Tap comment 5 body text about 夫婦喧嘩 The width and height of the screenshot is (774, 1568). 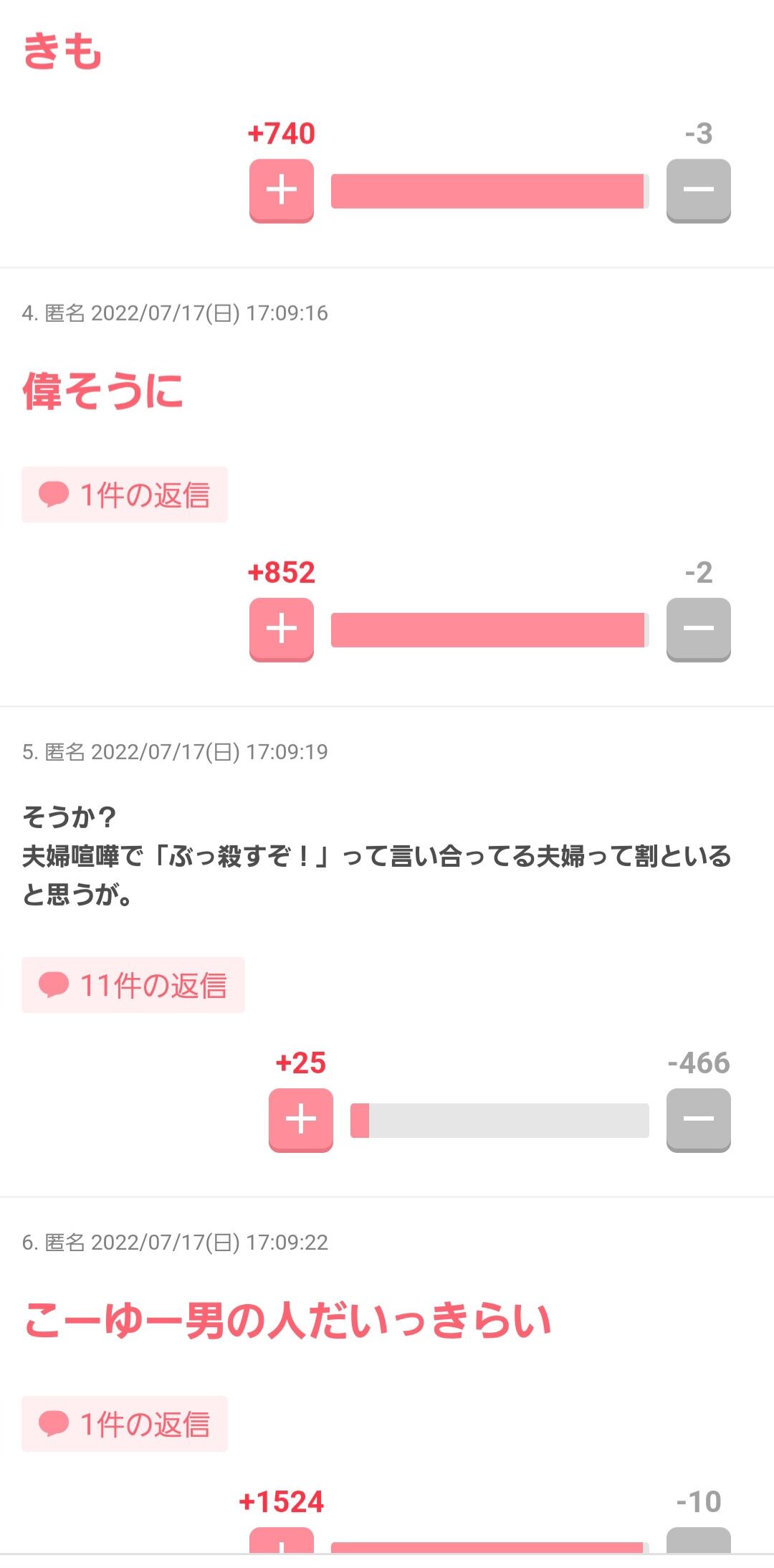(x=376, y=856)
